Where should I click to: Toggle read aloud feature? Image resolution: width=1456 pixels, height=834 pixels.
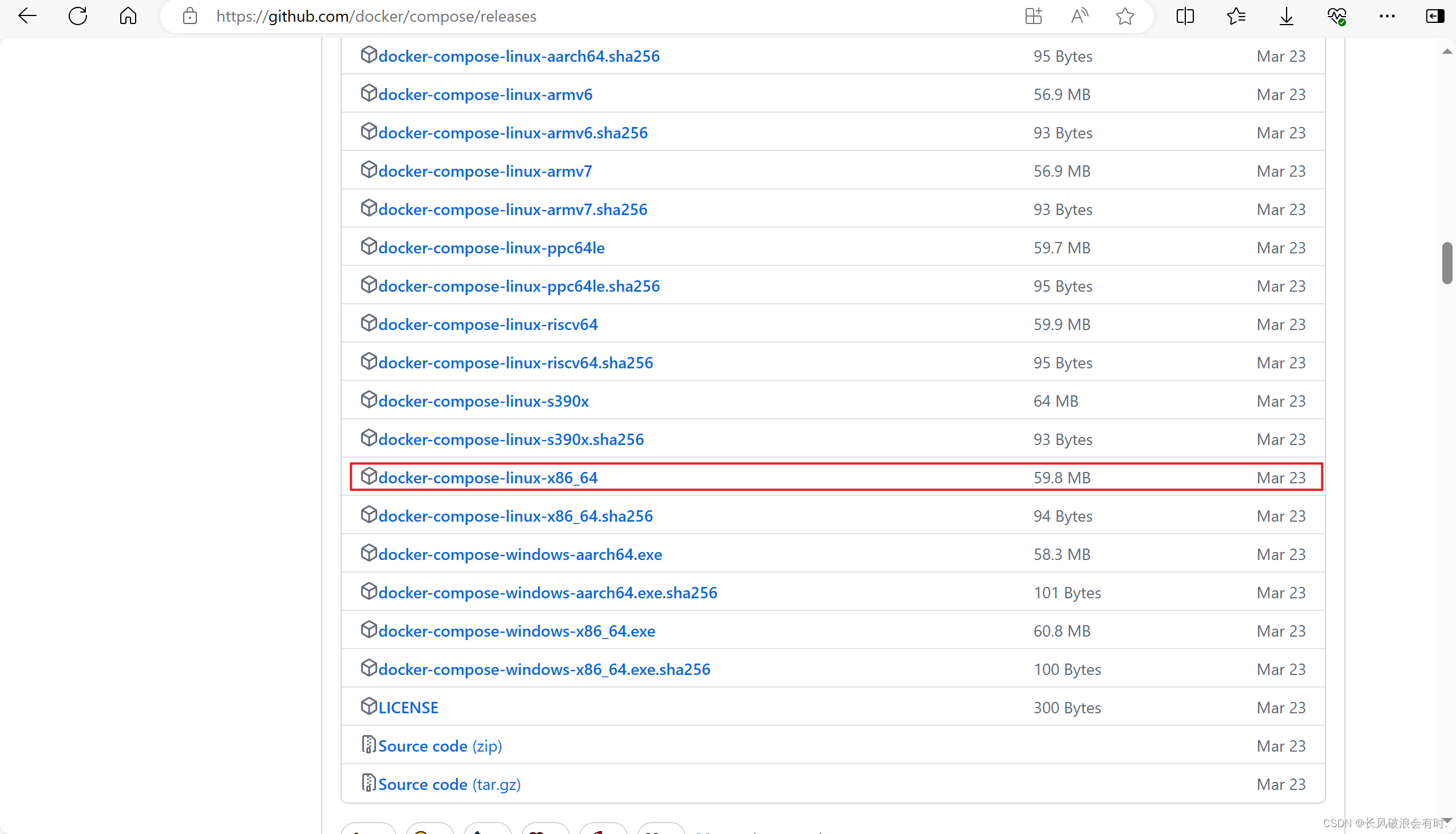(x=1079, y=16)
